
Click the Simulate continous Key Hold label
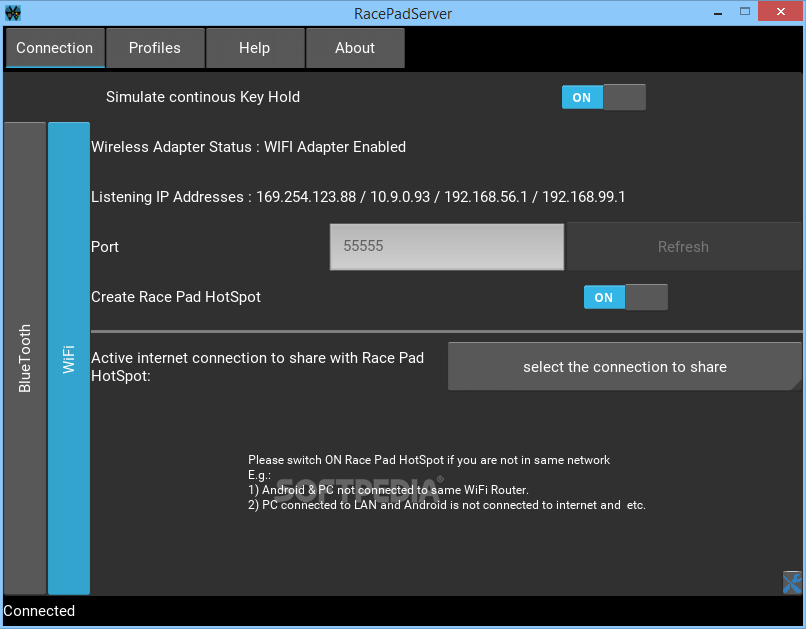pos(203,97)
